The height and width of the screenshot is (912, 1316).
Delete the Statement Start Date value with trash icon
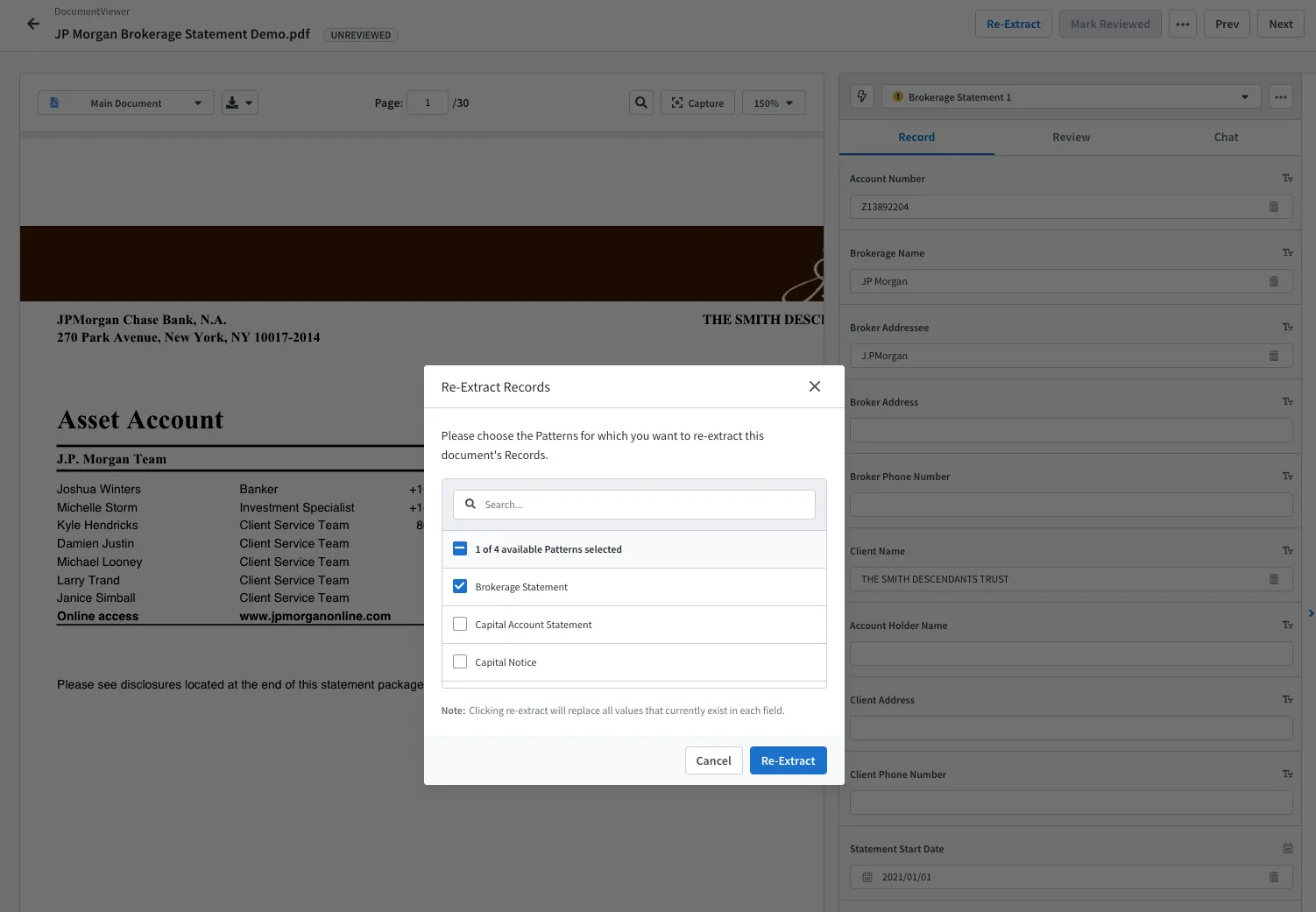click(1274, 877)
